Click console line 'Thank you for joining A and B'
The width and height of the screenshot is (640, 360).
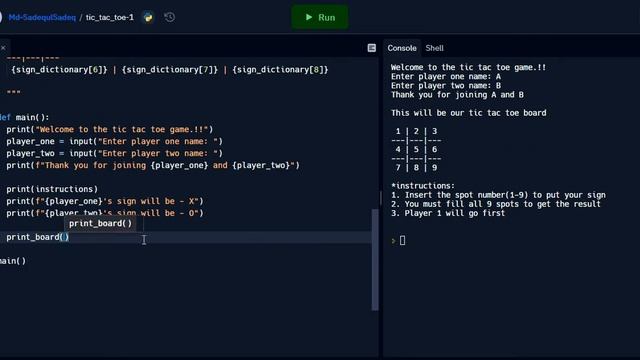point(457,95)
